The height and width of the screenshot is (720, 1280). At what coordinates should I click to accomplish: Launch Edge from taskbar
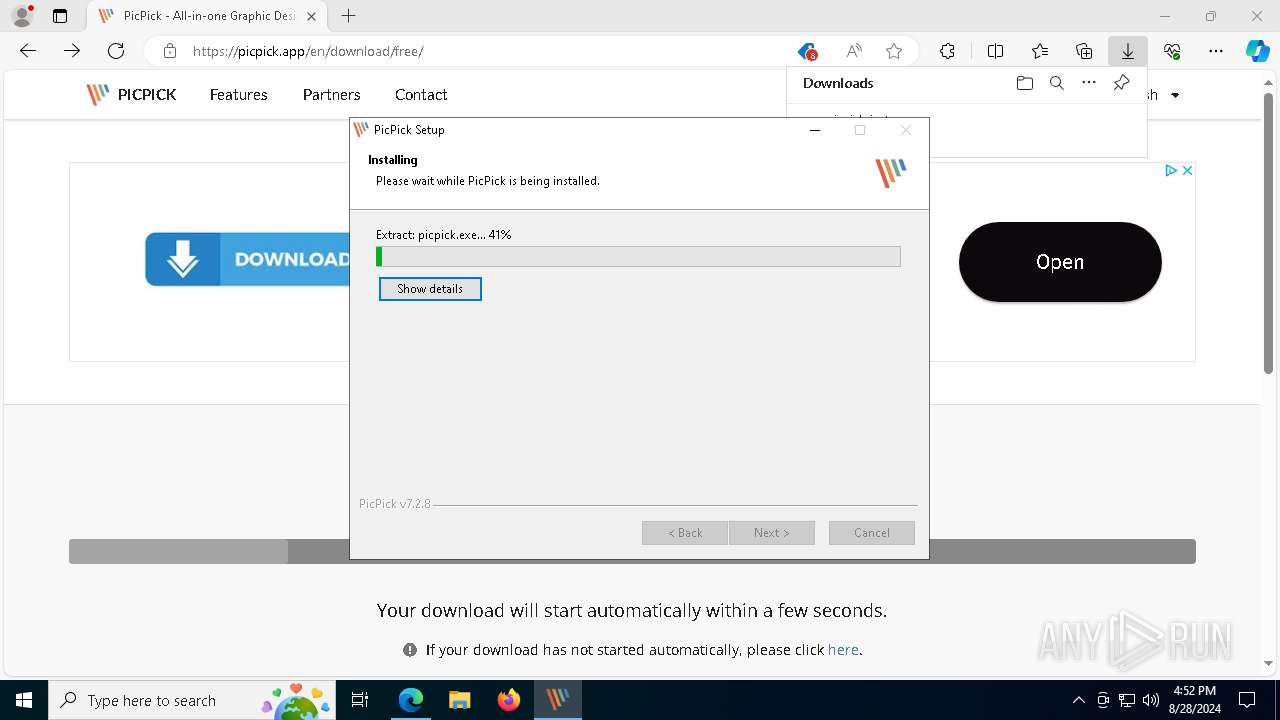[x=411, y=700]
